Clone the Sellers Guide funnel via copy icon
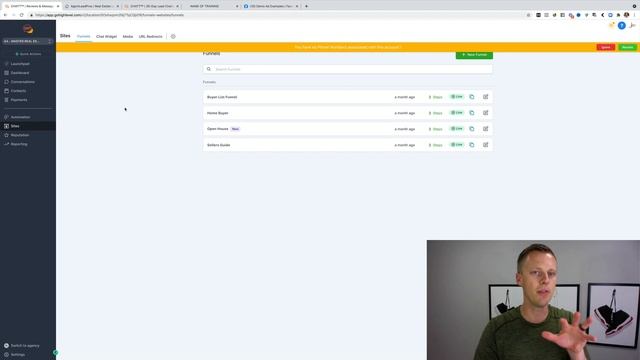 pos(472,145)
